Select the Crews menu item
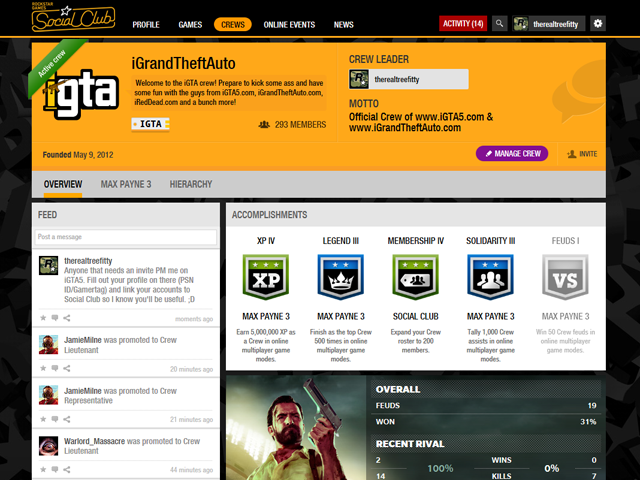Viewport: 640px width, 480px height. point(233,24)
